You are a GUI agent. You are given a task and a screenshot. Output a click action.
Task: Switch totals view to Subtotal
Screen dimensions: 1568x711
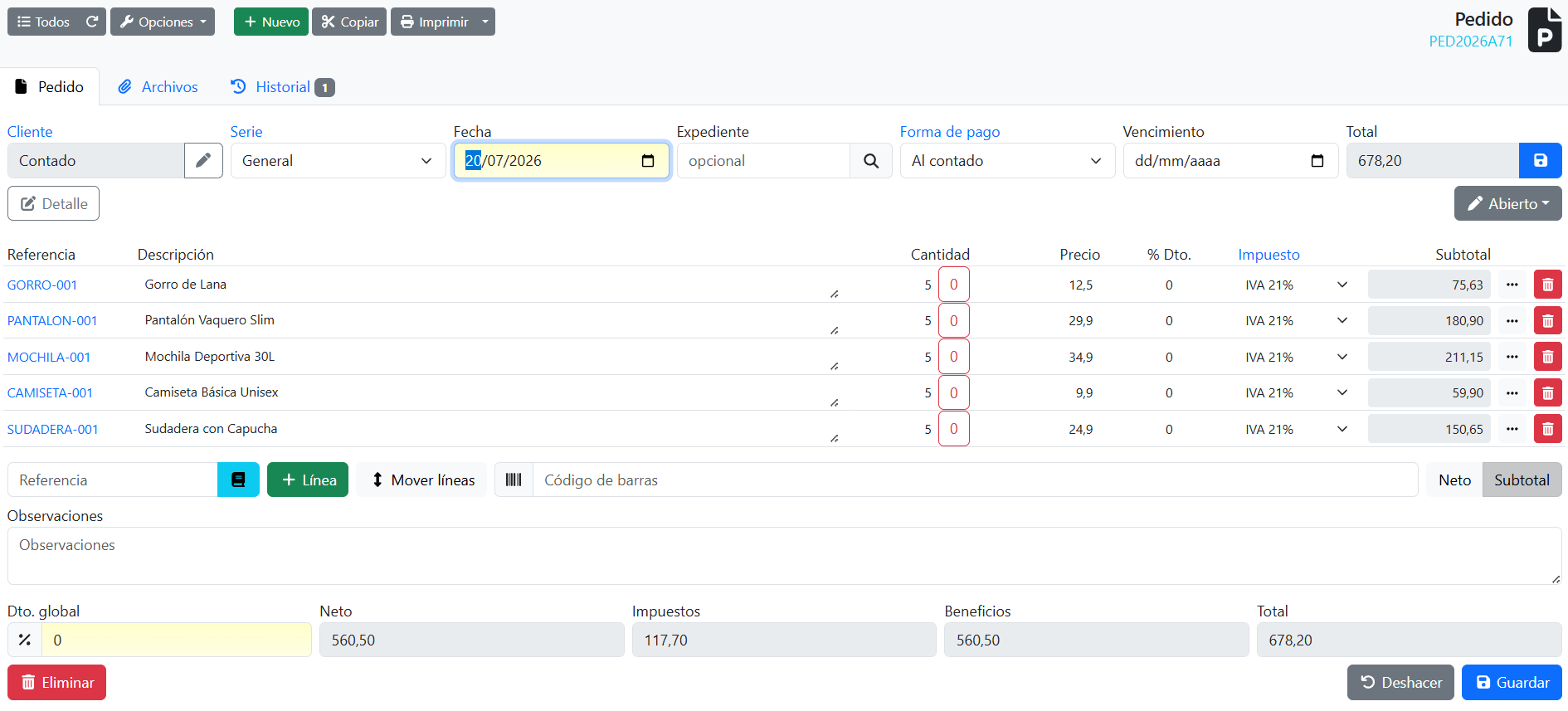(1522, 480)
